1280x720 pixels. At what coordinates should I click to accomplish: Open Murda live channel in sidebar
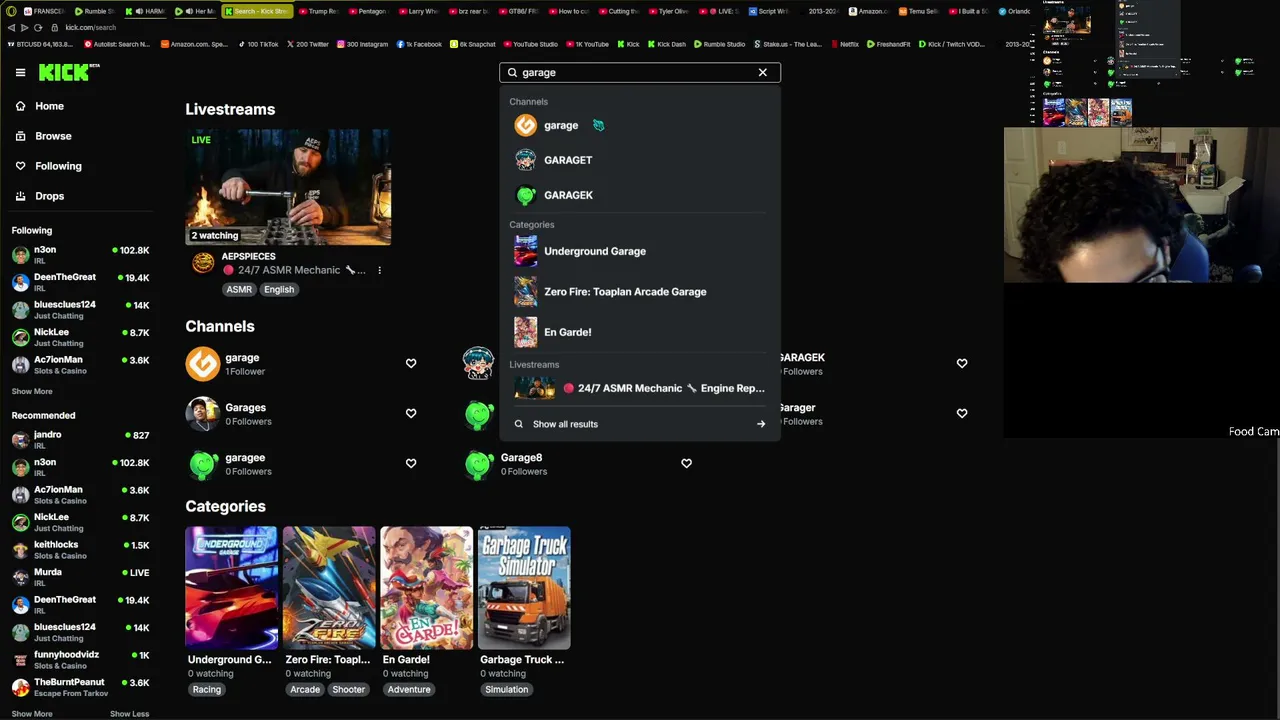(80, 577)
